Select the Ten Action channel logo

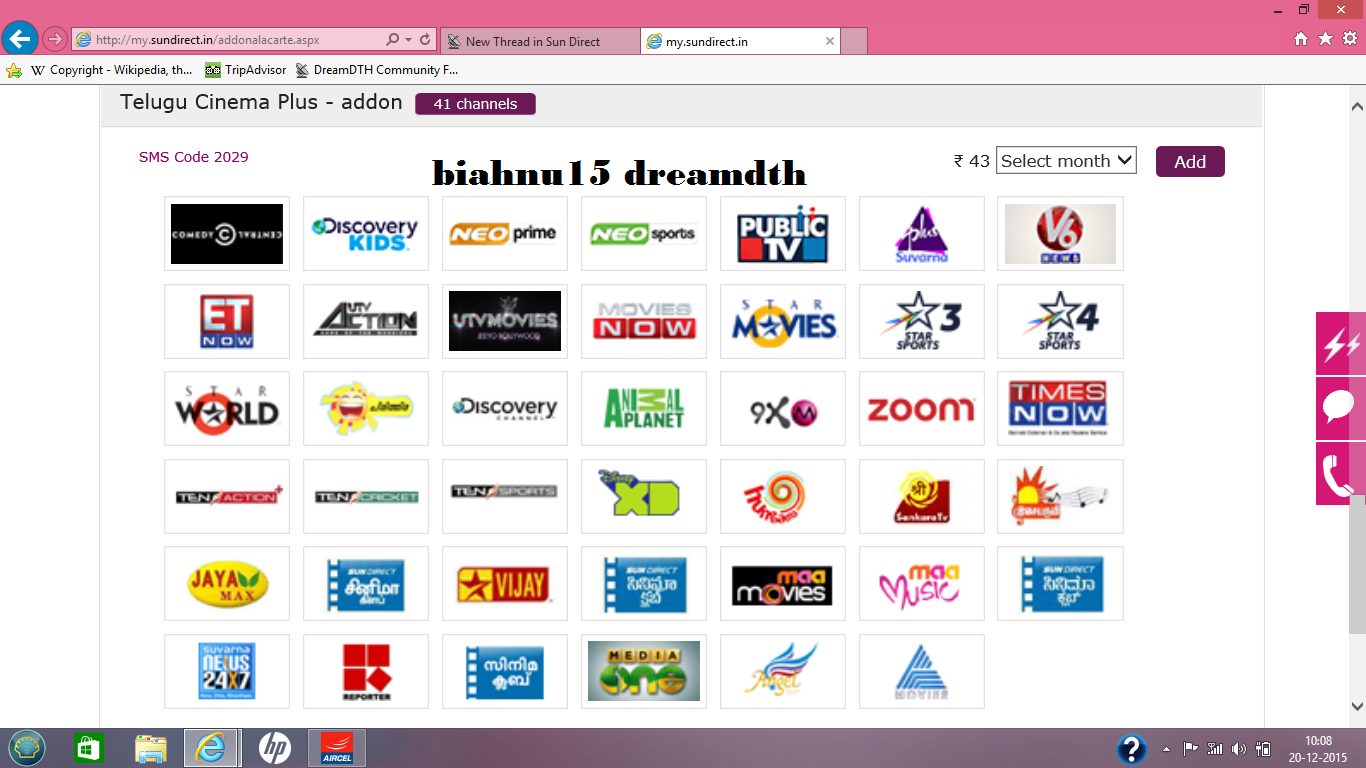227,497
